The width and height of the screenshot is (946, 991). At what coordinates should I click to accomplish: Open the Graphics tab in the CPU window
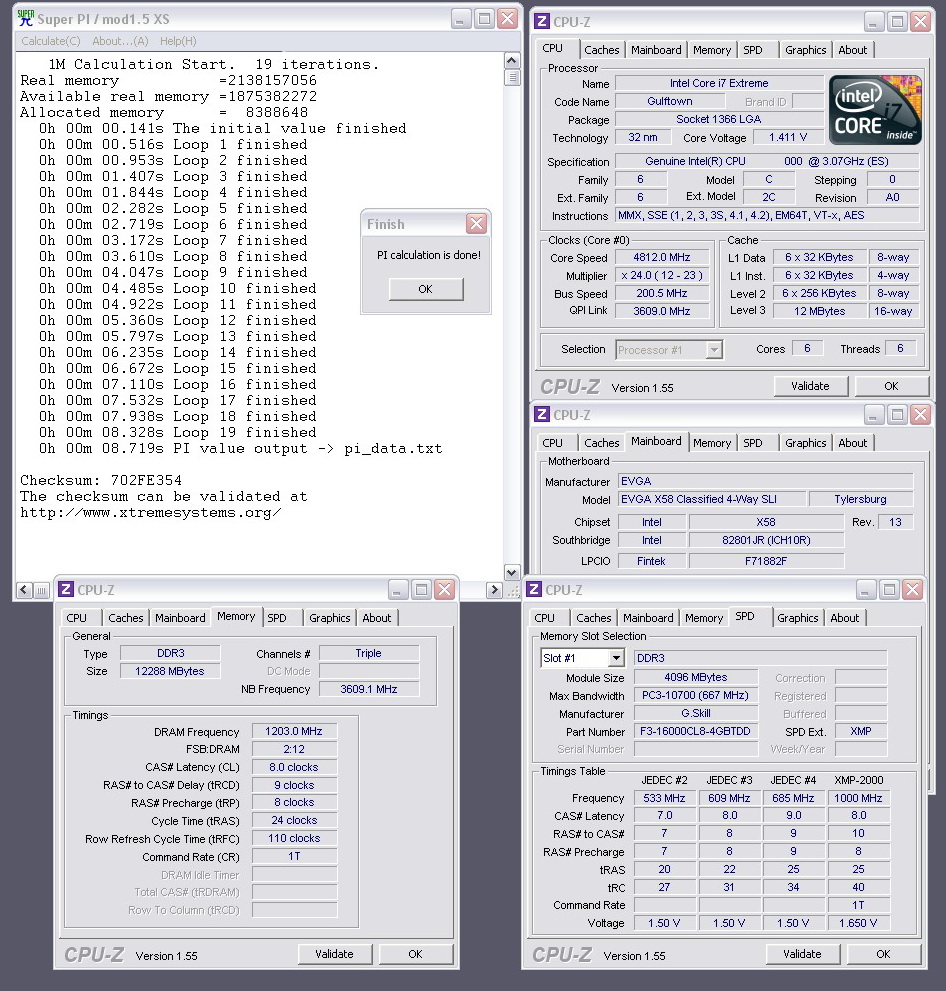[x=806, y=50]
